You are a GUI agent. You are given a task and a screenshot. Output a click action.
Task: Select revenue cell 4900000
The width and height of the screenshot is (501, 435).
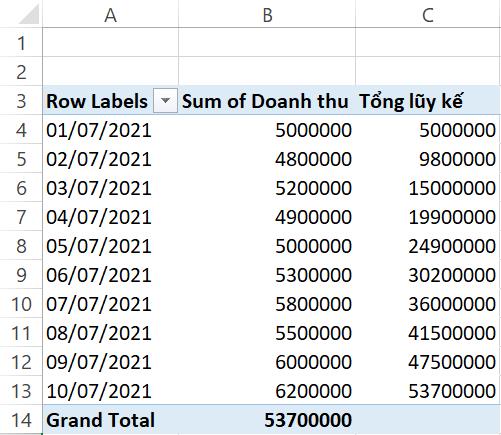tap(267, 217)
